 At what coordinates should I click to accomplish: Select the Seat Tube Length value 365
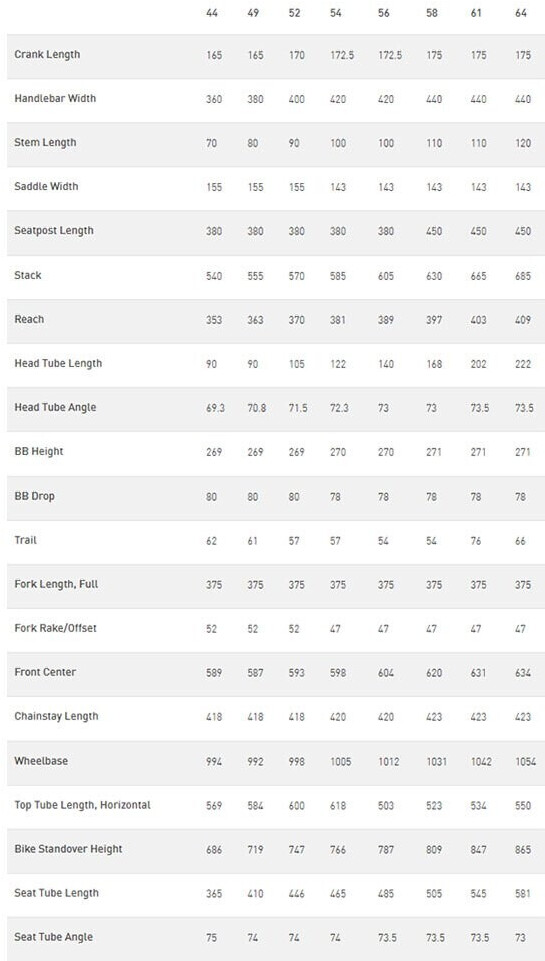click(x=214, y=894)
